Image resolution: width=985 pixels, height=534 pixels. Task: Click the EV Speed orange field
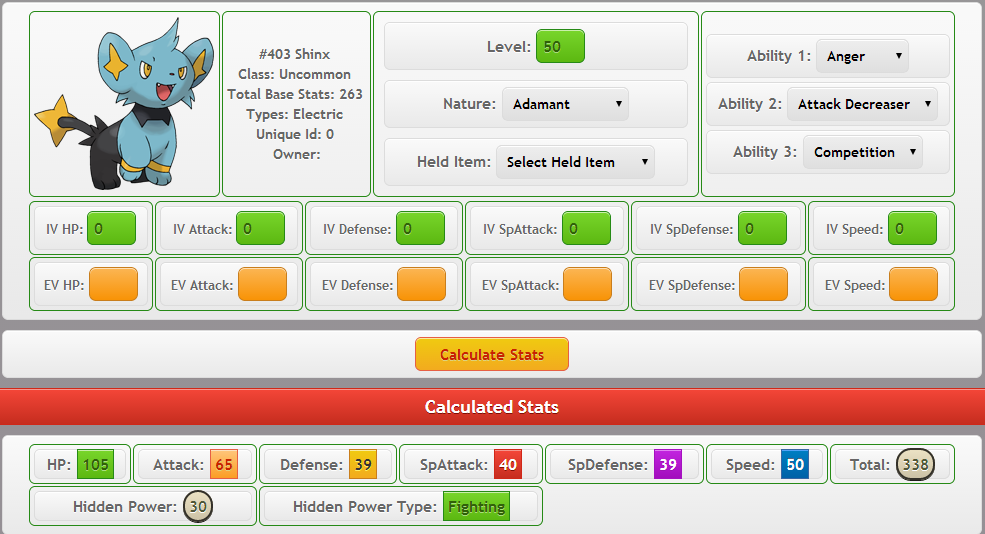click(913, 285)
